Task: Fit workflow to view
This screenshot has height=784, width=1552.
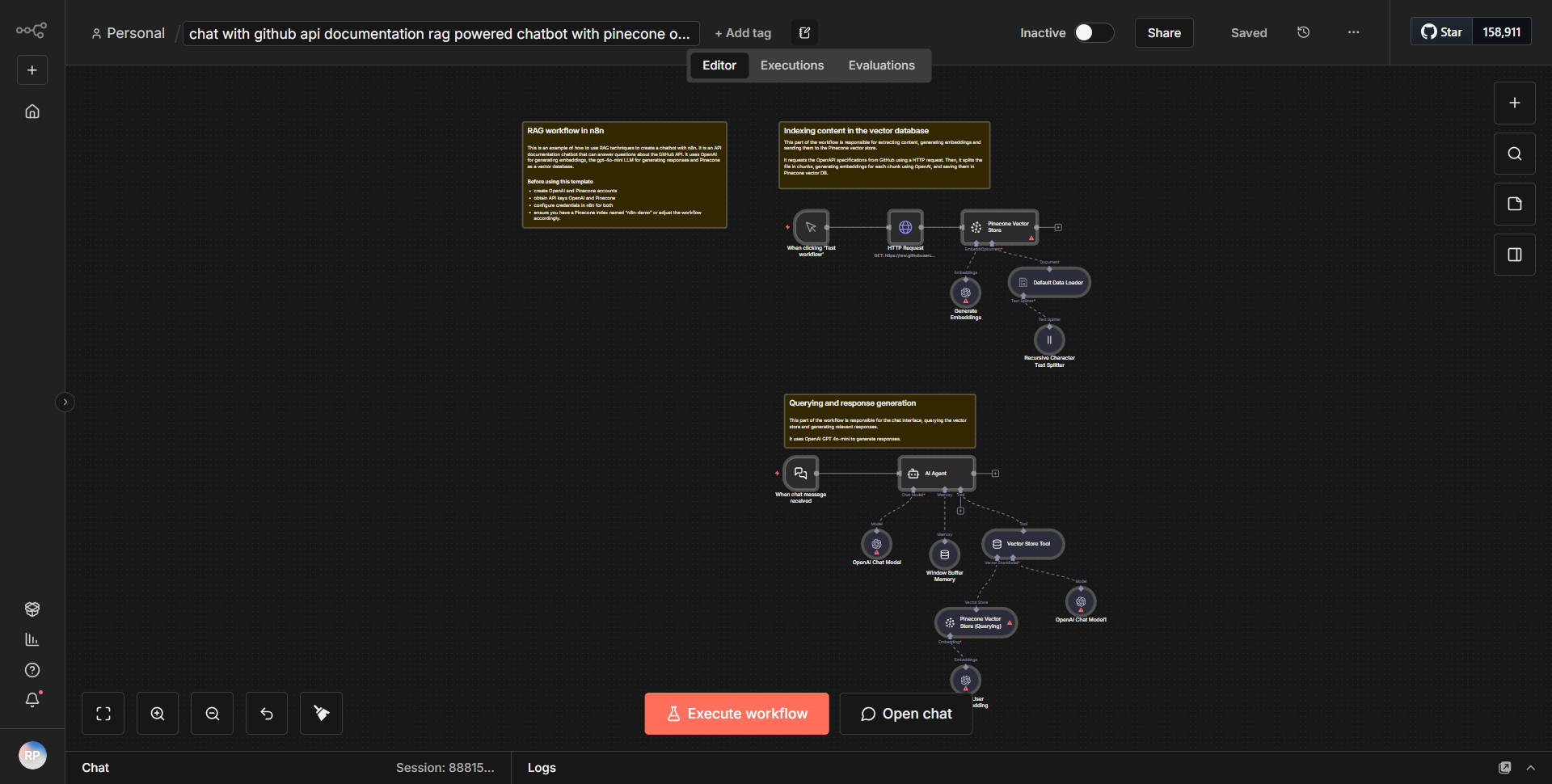Action: (x=103, y=713)
